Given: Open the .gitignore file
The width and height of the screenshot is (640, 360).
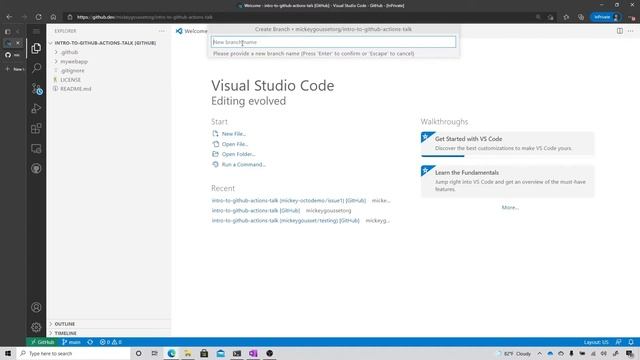Looking at the screenshot, I should pyautogui.click(x=72, y=71).
